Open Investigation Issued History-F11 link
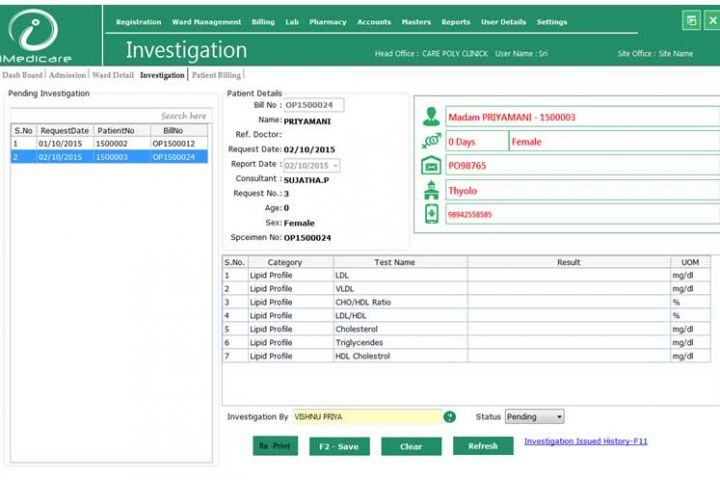 [x=585, y=441]
